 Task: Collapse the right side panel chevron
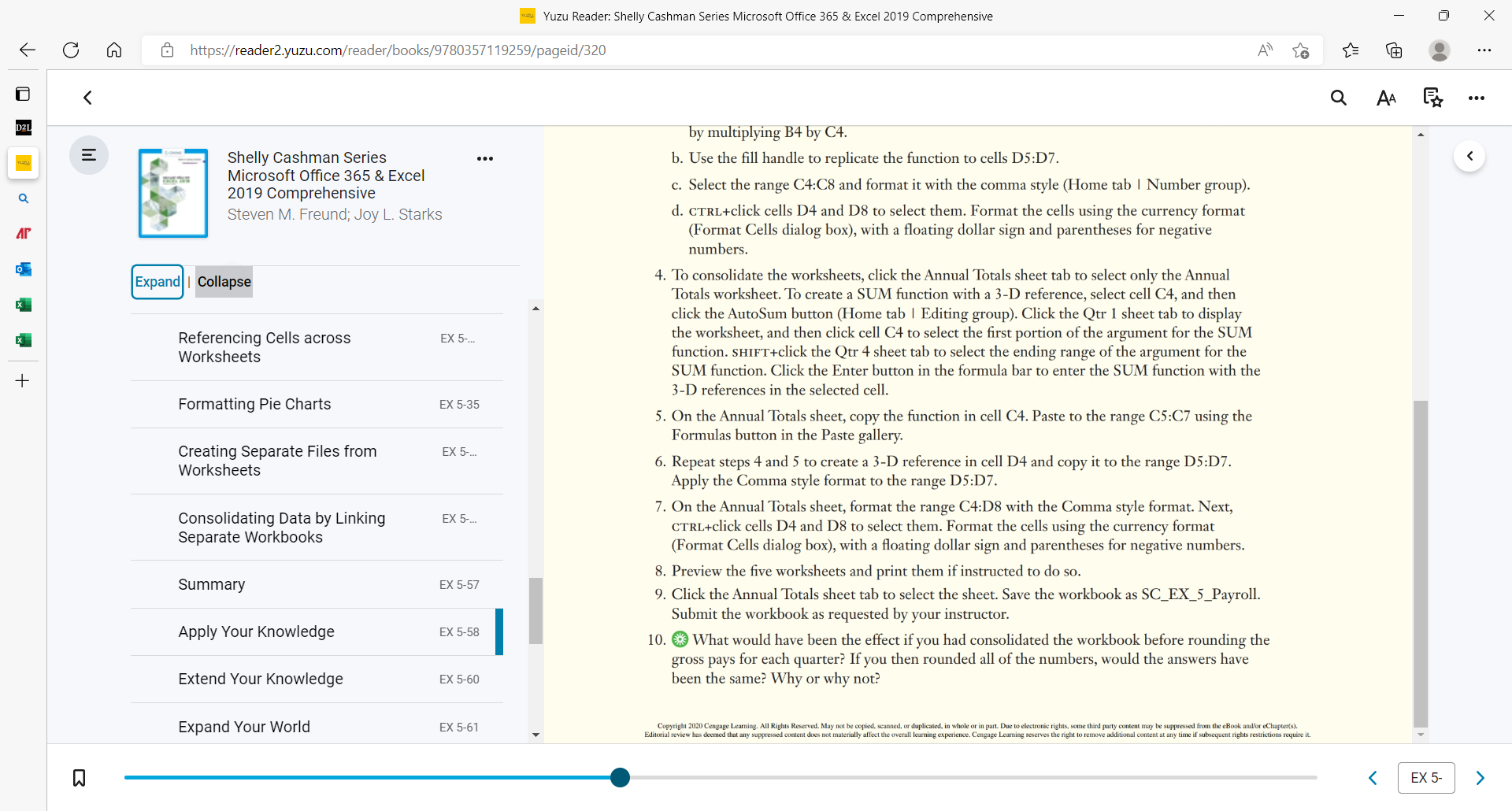[1469, 156]
